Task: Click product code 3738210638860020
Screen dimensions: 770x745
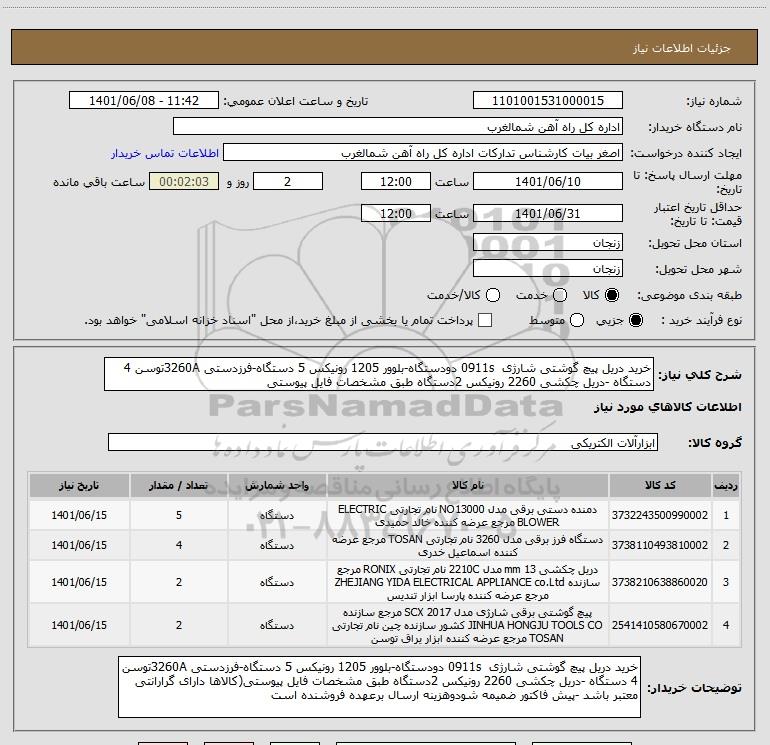Action: pyautogui.click(x=660, y=582)
